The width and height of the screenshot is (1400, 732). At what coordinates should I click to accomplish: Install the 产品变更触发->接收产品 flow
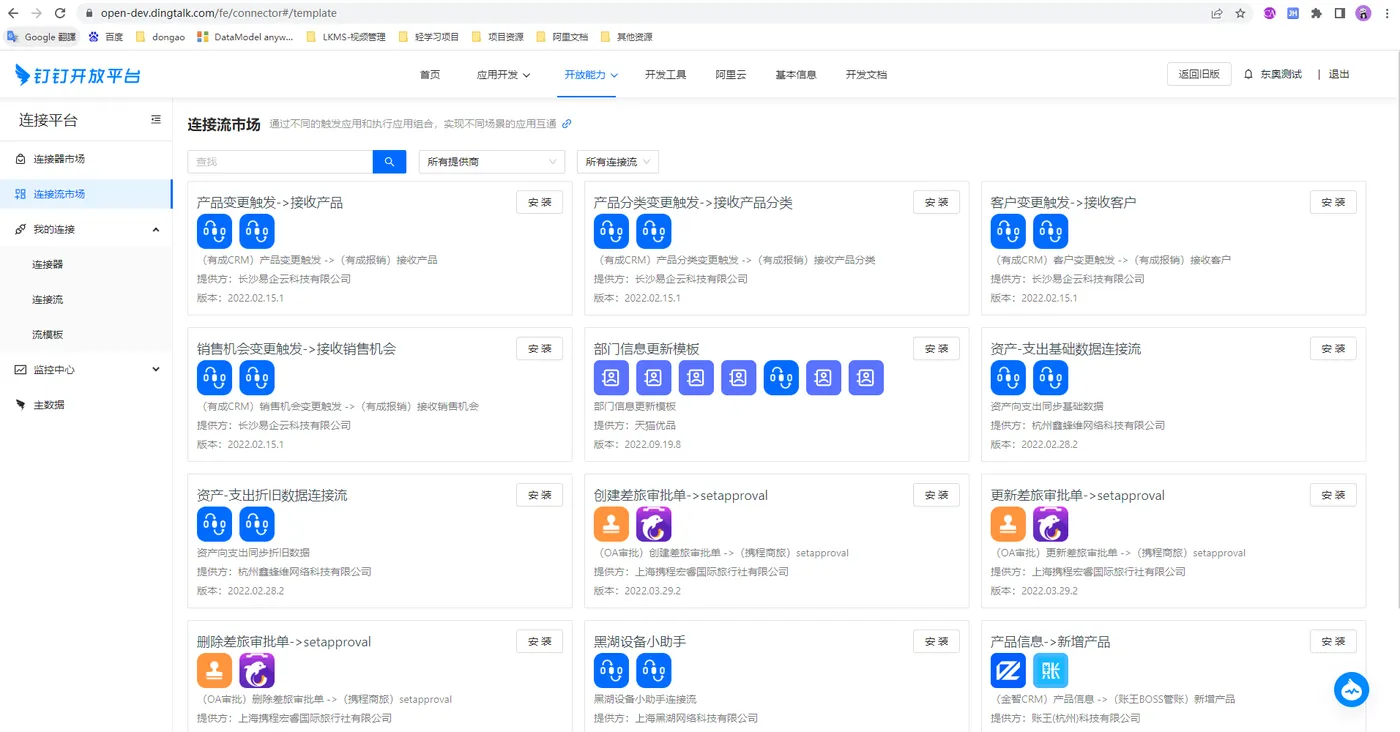pos(540,202)
